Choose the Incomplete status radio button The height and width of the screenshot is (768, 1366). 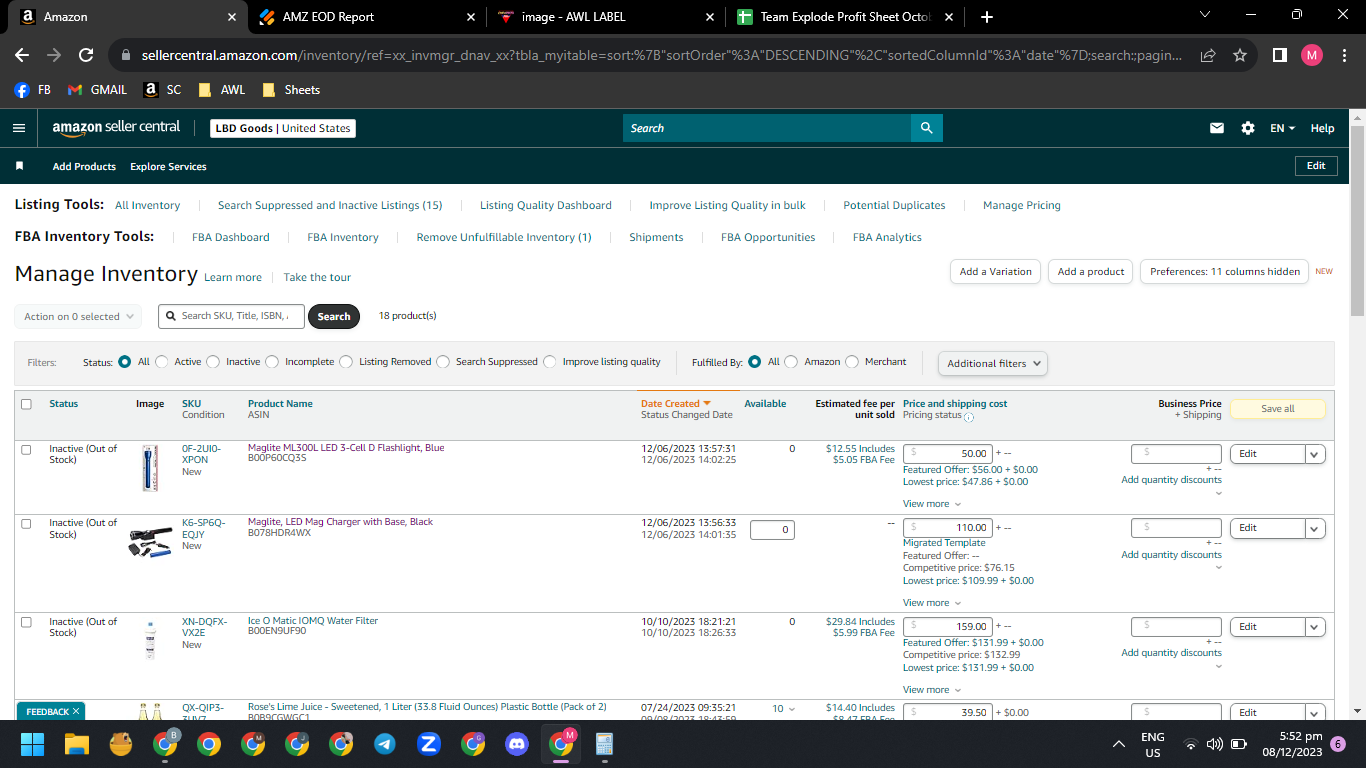[271, 362]
